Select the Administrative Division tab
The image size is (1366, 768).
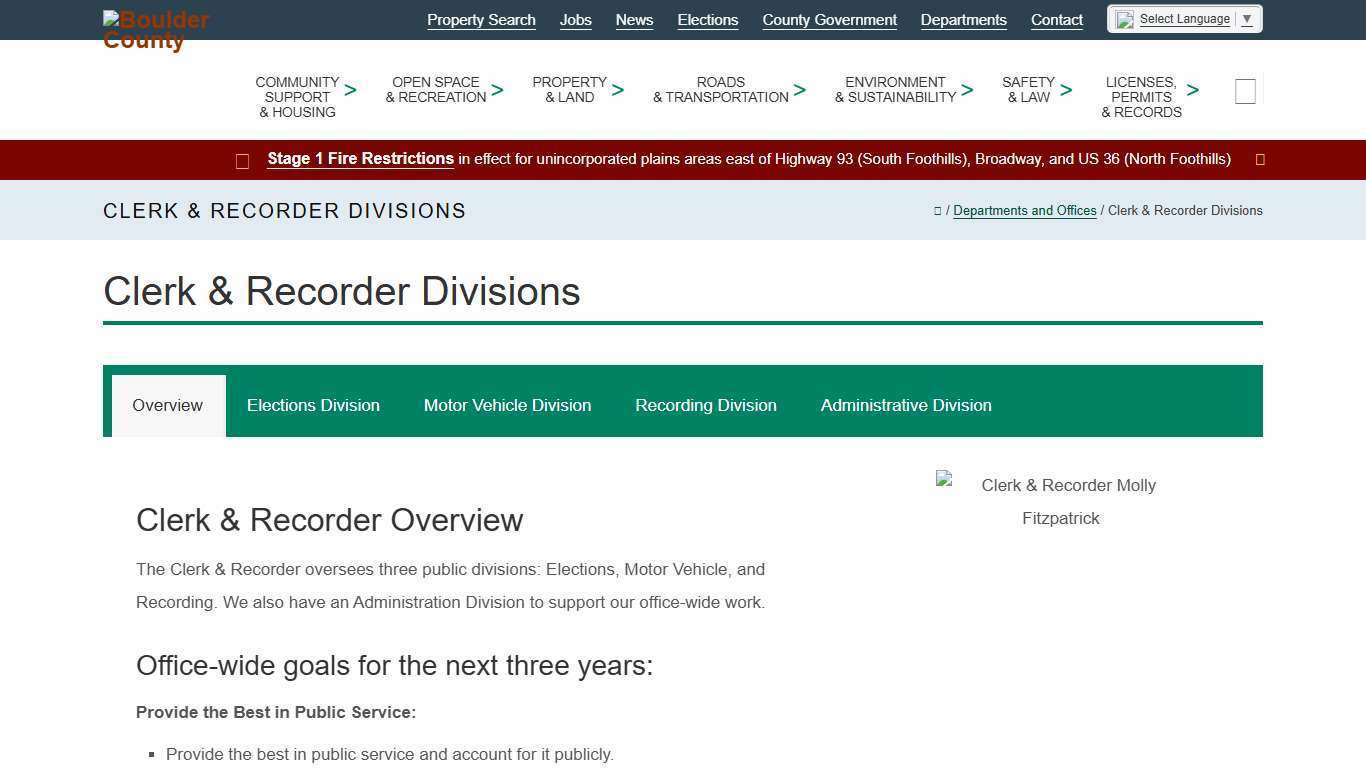tap(906, 405)
